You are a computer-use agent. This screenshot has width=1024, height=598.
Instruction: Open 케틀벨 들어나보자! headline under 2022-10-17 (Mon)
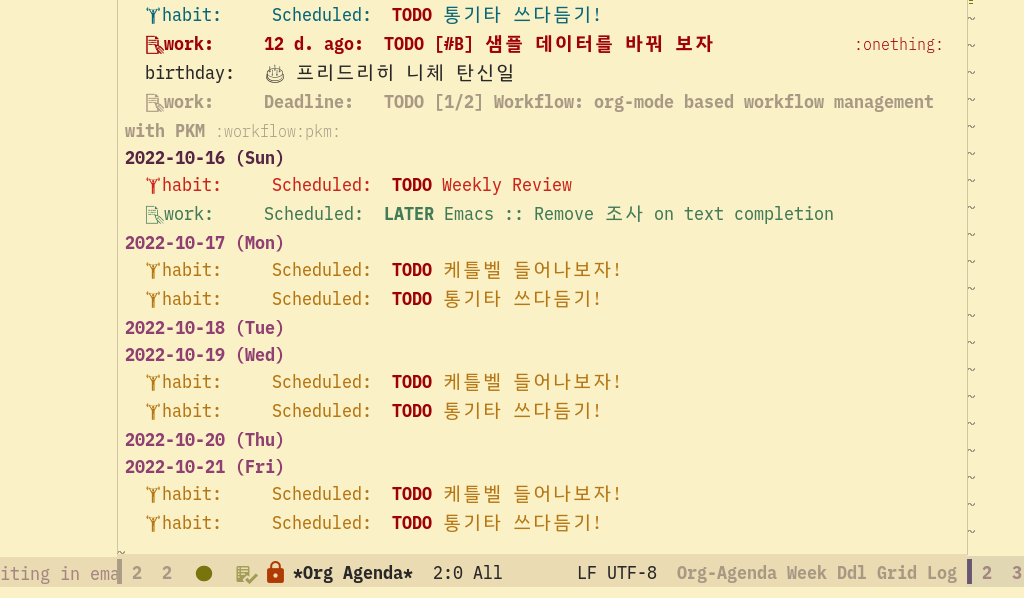coord(532,270)
